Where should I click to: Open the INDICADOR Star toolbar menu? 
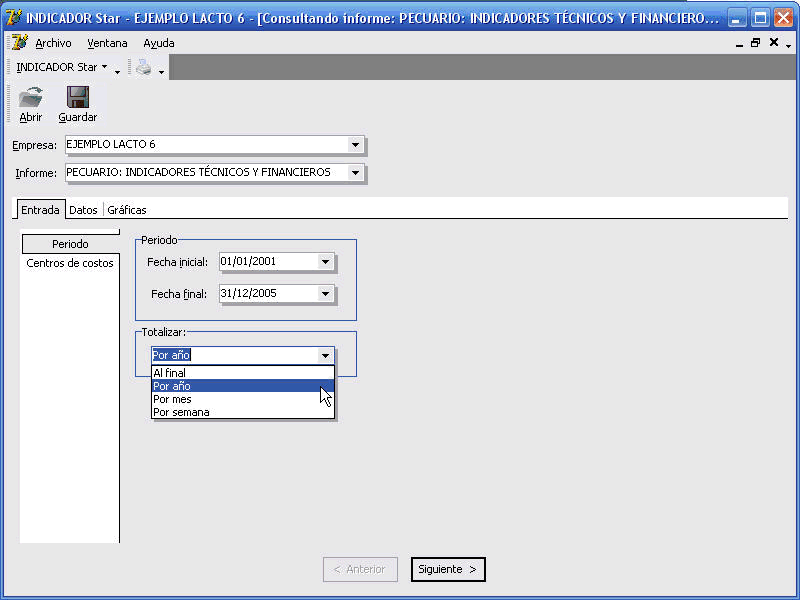coord(62,67)
